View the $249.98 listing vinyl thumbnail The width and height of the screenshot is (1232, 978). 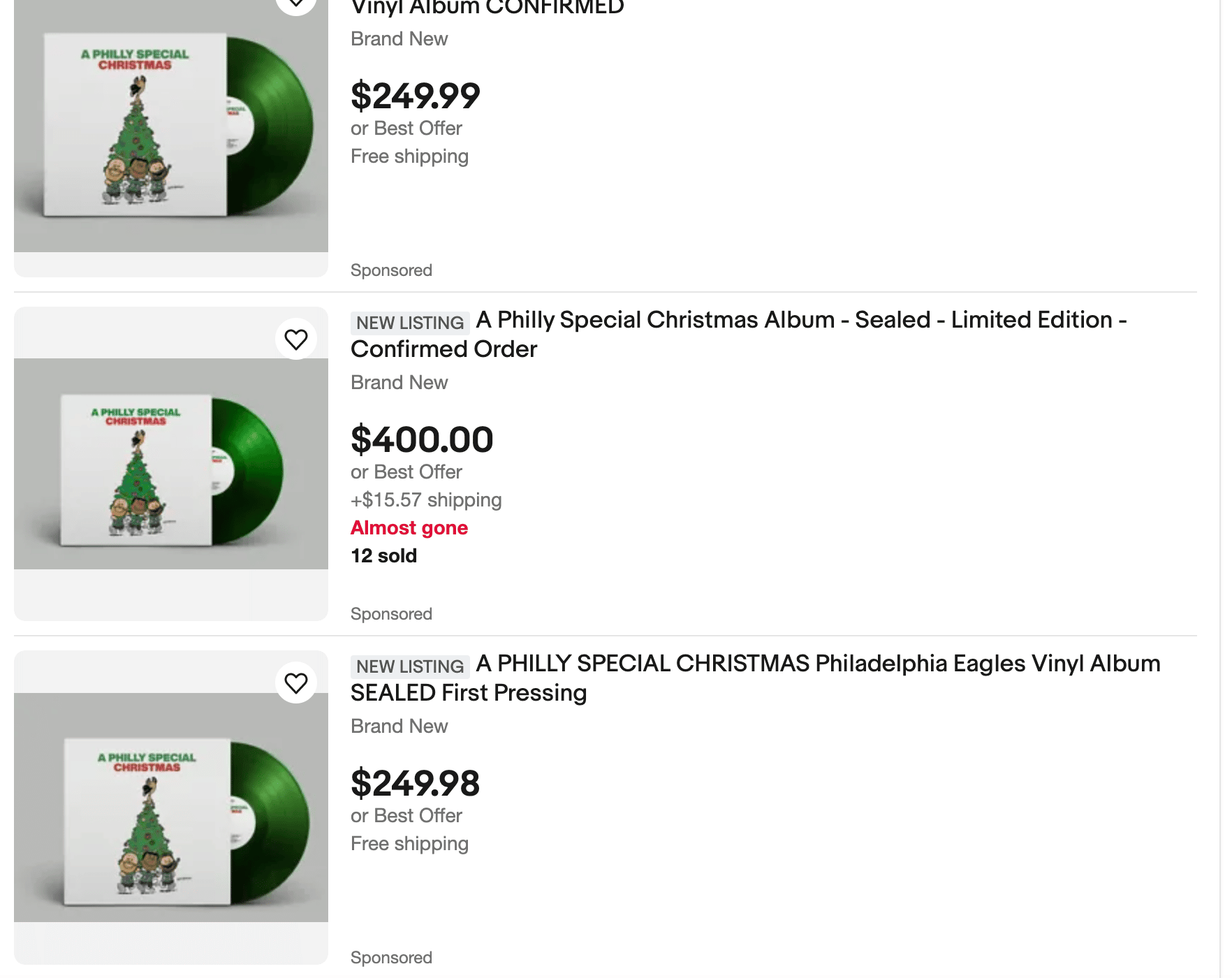click(171, 808)
